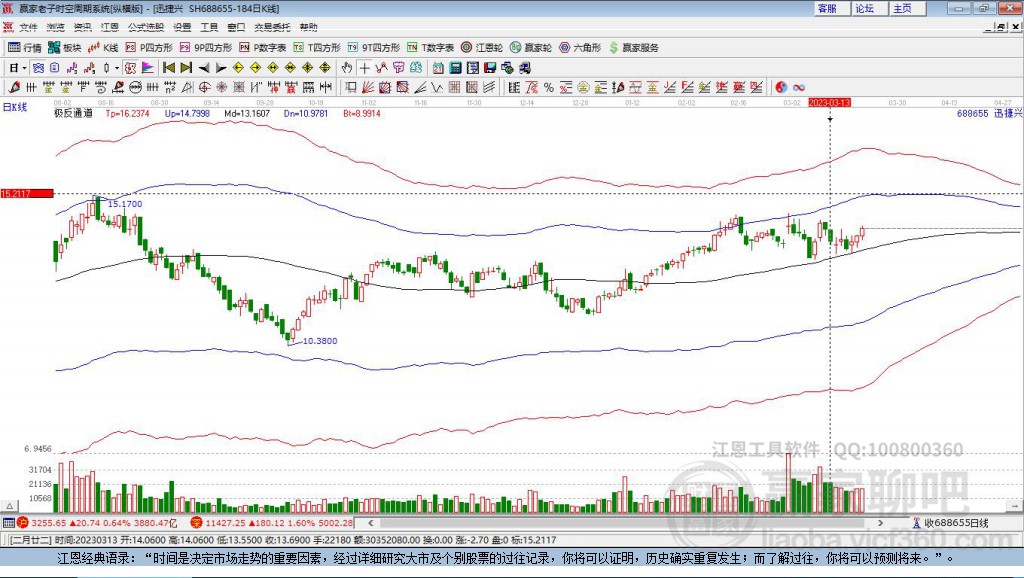Select the zigzag wave line tool
Viewport: 1024px width, 578px height.
(436, 88)
